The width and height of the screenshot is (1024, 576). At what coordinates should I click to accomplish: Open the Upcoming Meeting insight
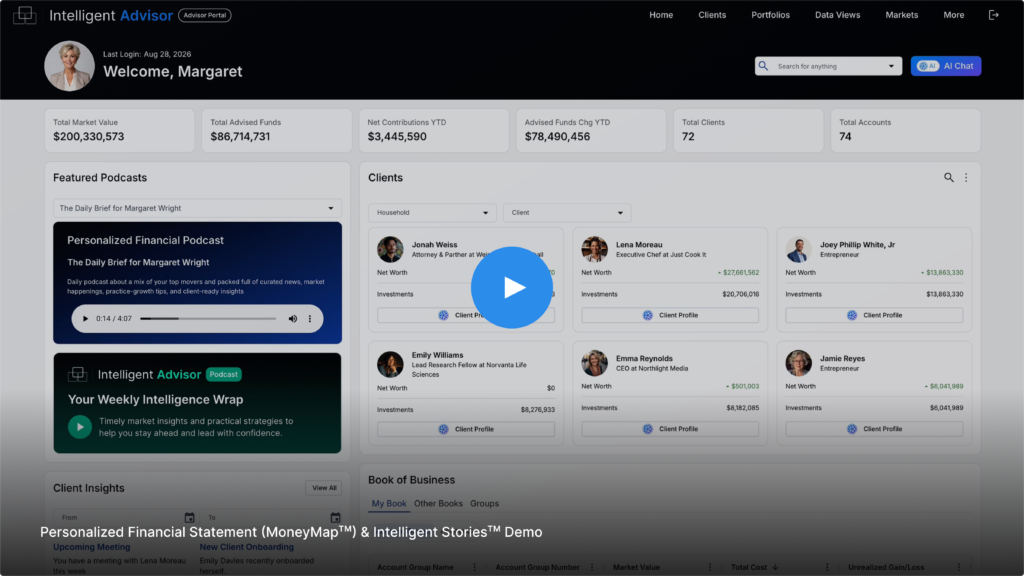[x=91, y=547]
